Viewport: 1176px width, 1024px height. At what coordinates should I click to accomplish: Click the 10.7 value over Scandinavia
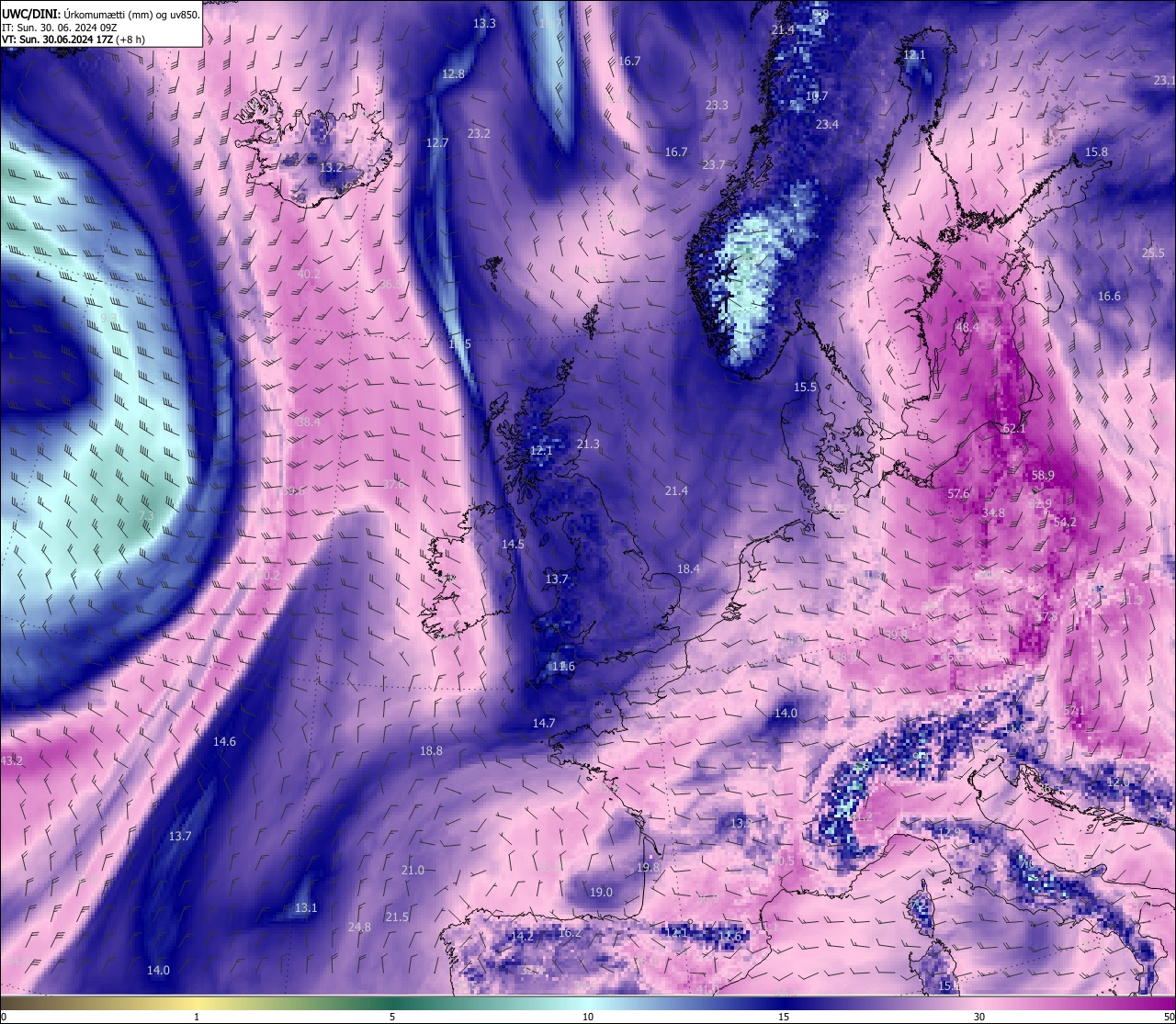pyautogui.click(x=817, y=96)
